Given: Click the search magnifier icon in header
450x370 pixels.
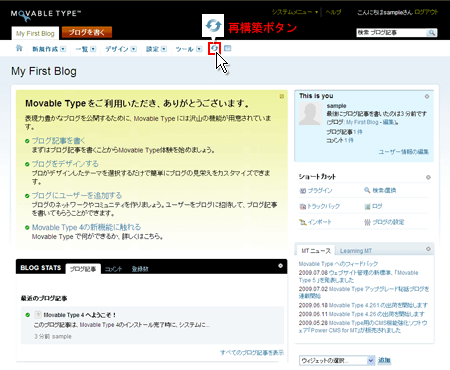Looking at the screenshot, I should (431, 32).
